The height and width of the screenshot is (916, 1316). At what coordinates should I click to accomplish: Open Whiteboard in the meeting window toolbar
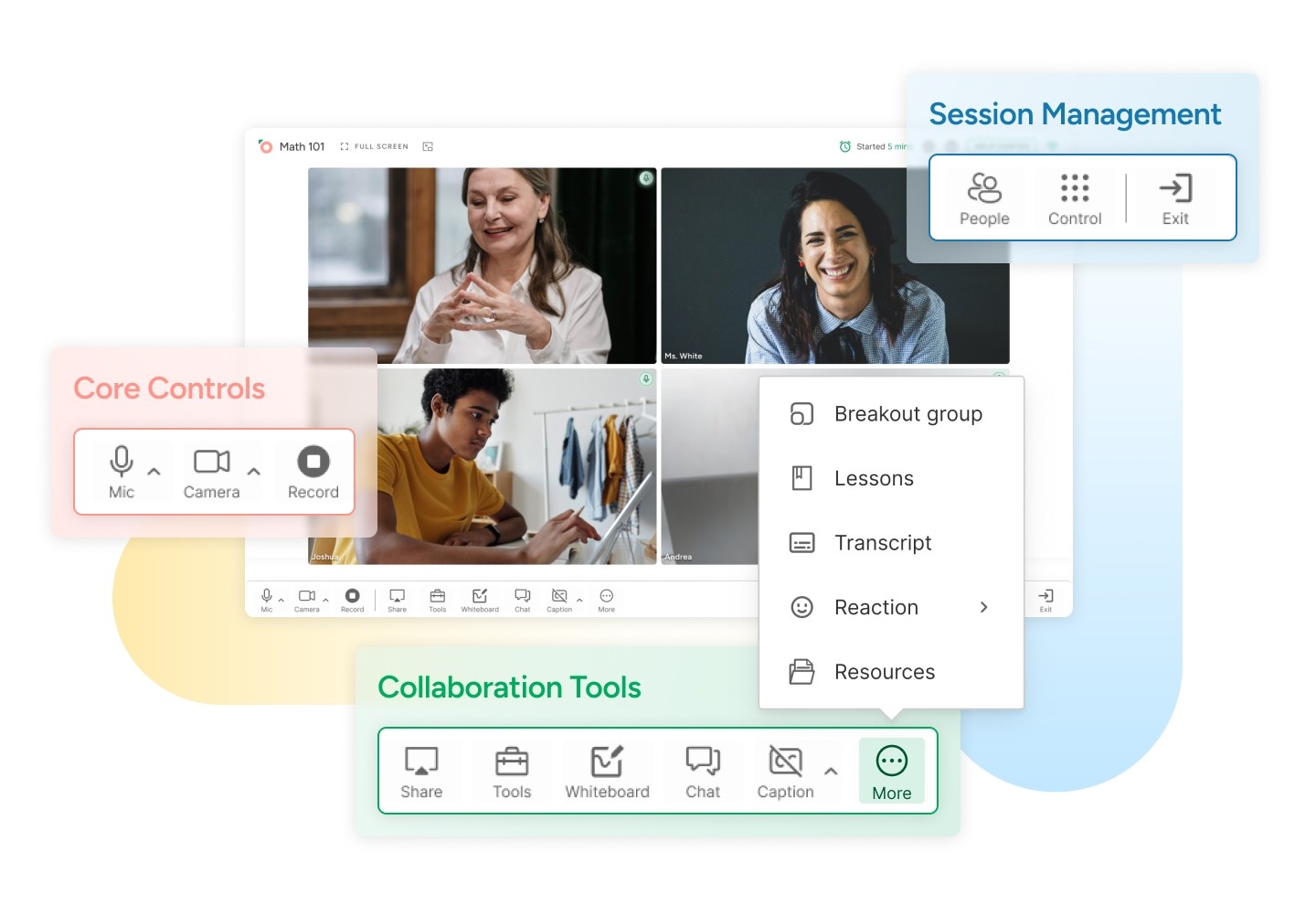[x=480, y=600]
